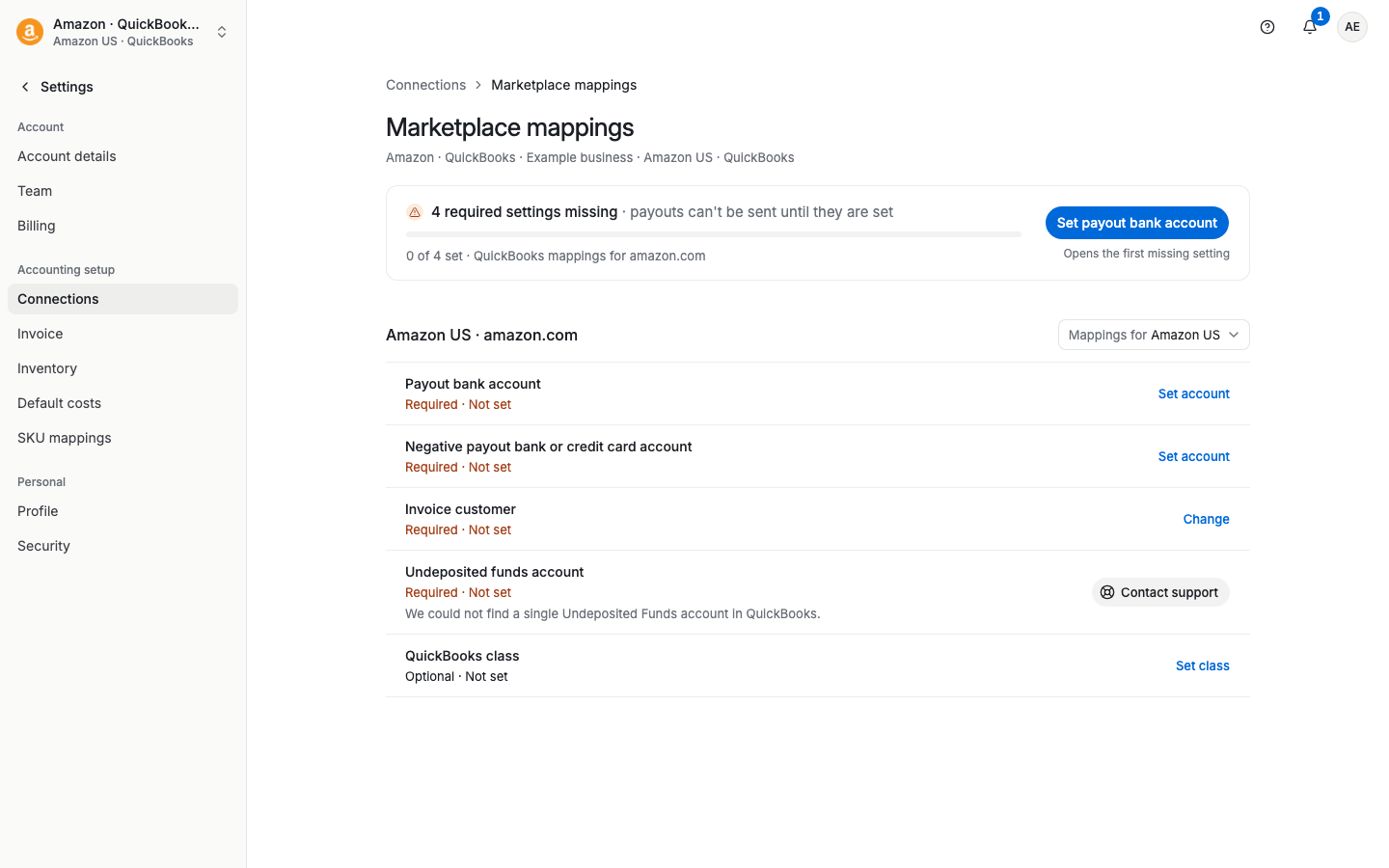Click the Set payout bank account button
The width and height of the screenshot is (1389, 868).
coord(1136,223)
